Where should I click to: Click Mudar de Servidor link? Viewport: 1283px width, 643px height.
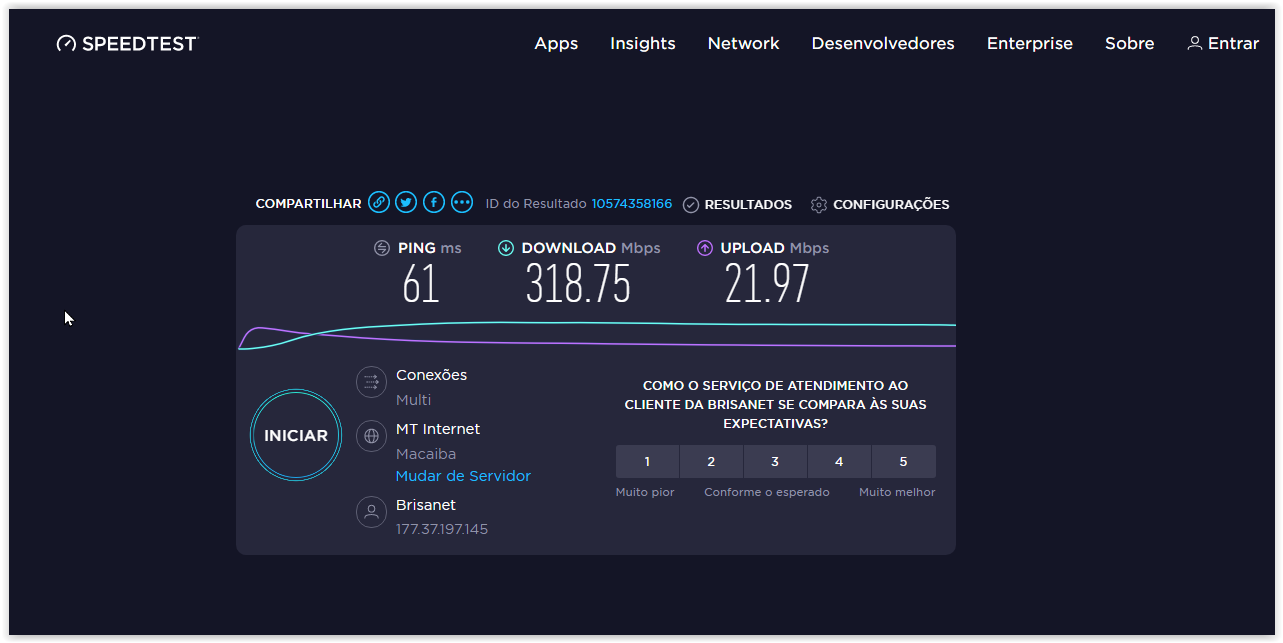tap(463, 476)
